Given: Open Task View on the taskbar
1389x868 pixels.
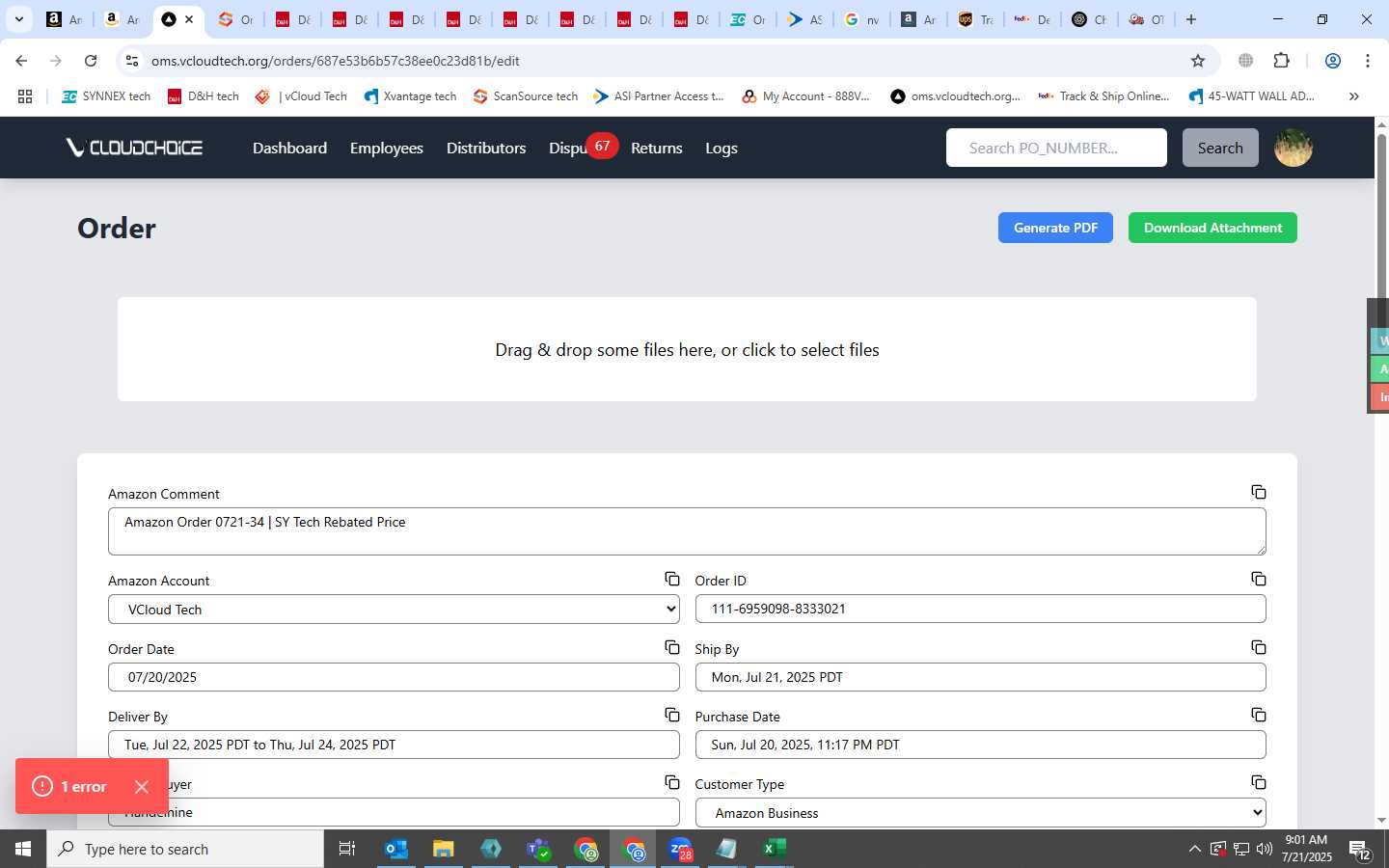Looking at the screenshot, I should coord(347,849).
